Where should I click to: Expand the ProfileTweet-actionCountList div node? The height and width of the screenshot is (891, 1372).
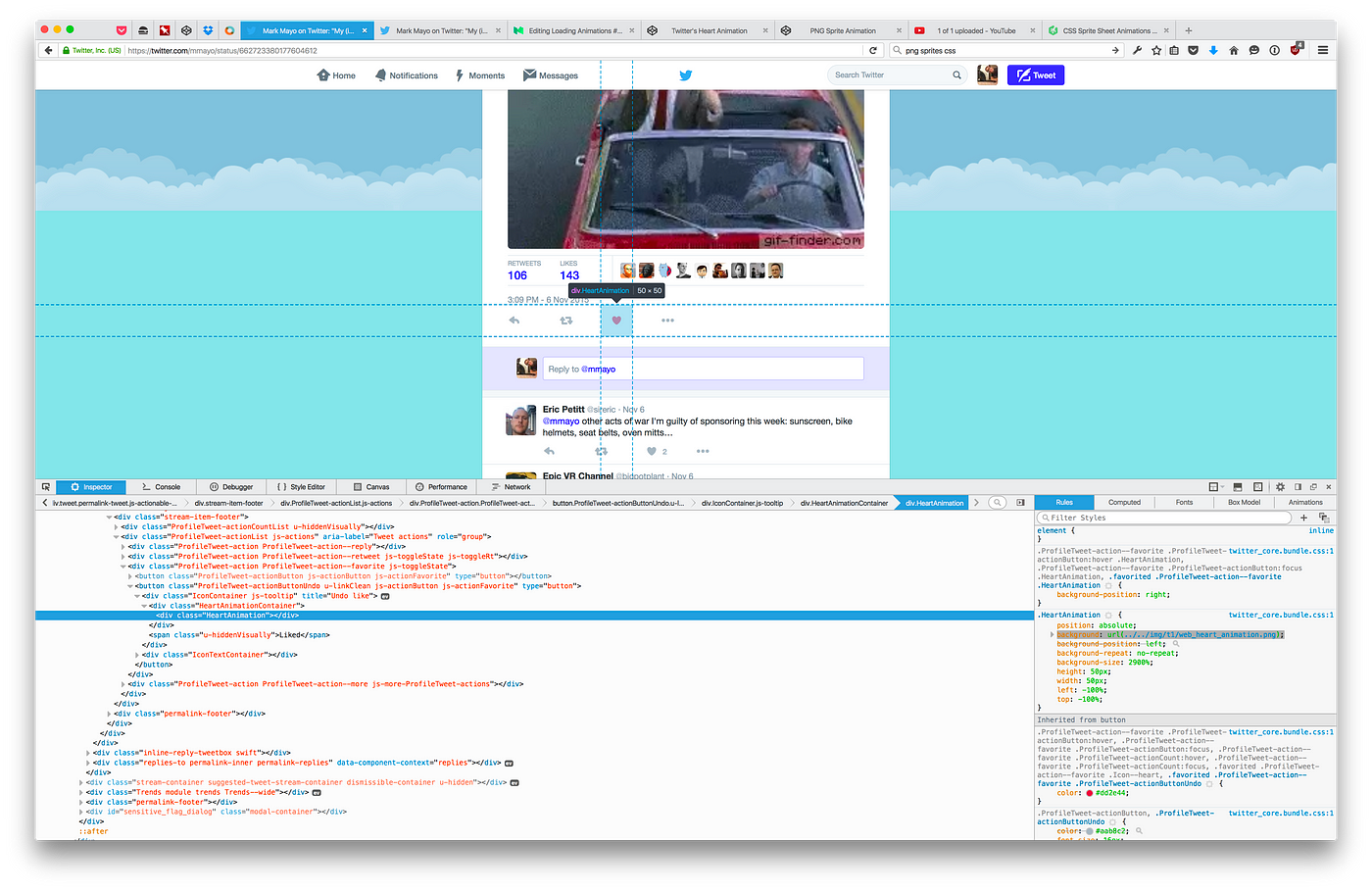tap(117, 526)
